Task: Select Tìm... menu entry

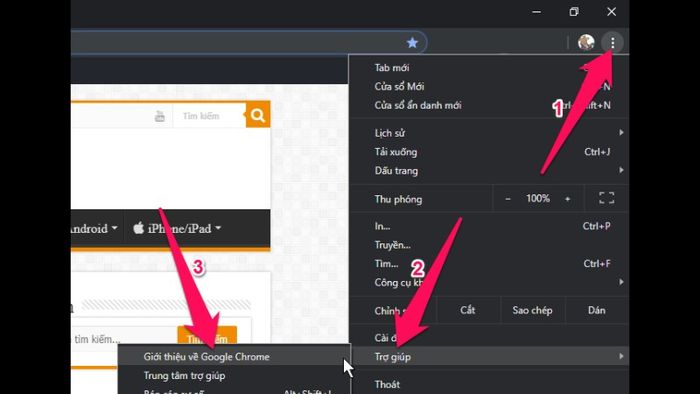Action: (489, 264)
